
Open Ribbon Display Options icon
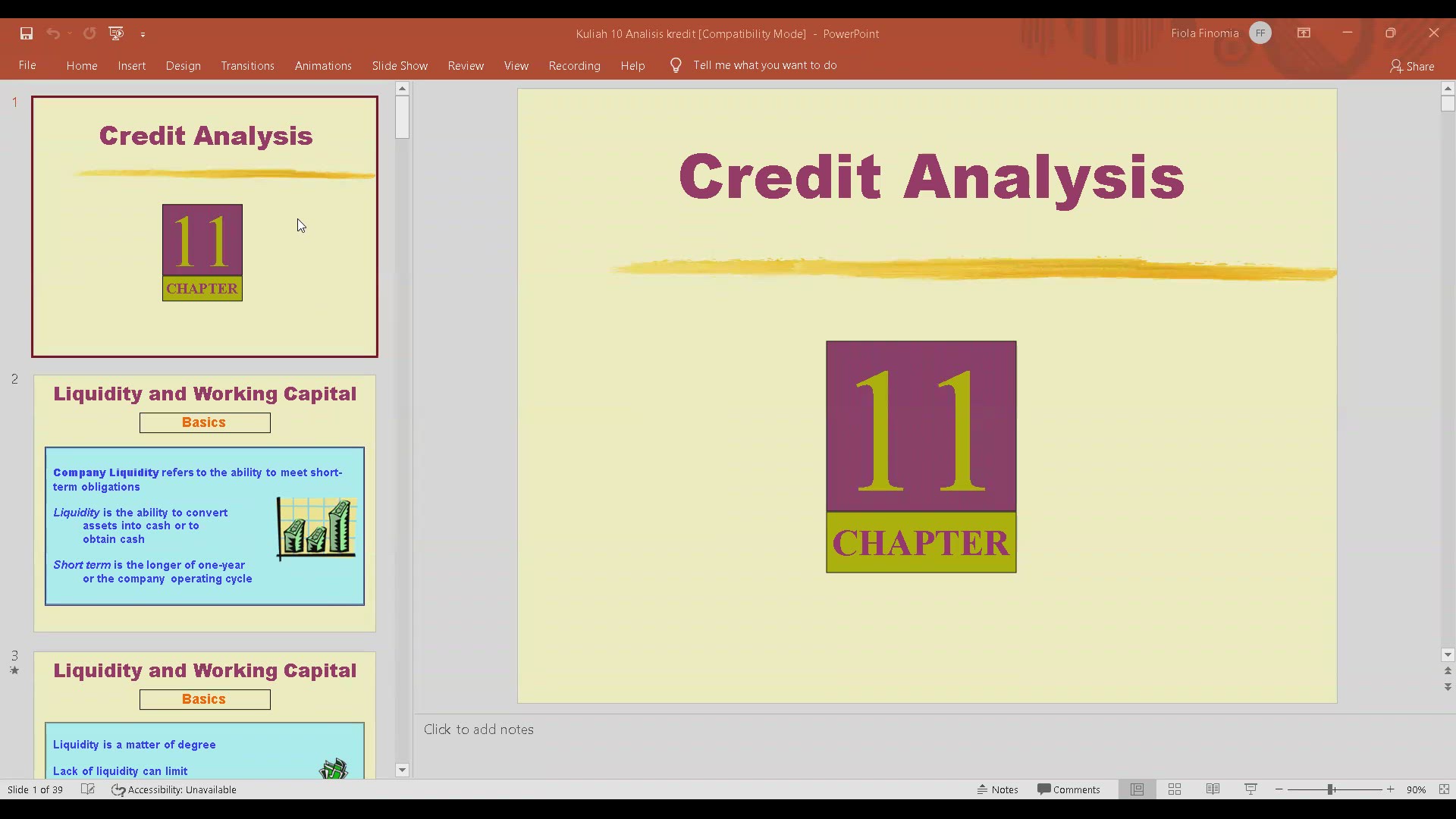click(1304, 33)
